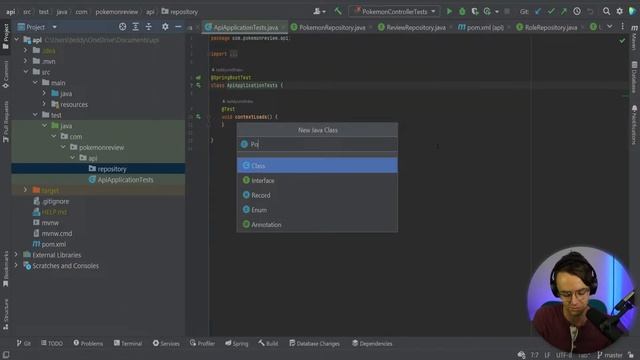The height and width of the screenshot is (360, 640).
Task: Expand Scratches and Consoles node
Action: [16, 265]
